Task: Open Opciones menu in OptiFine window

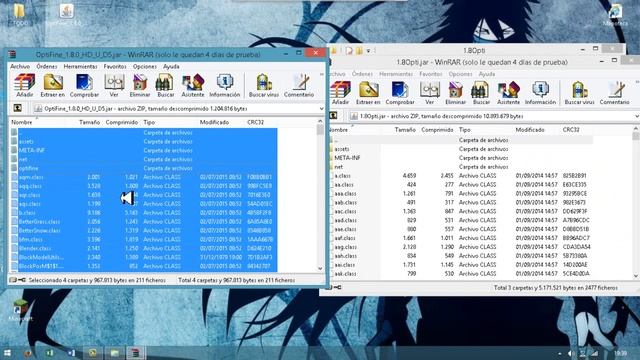Action: click(x=144, y=66)
